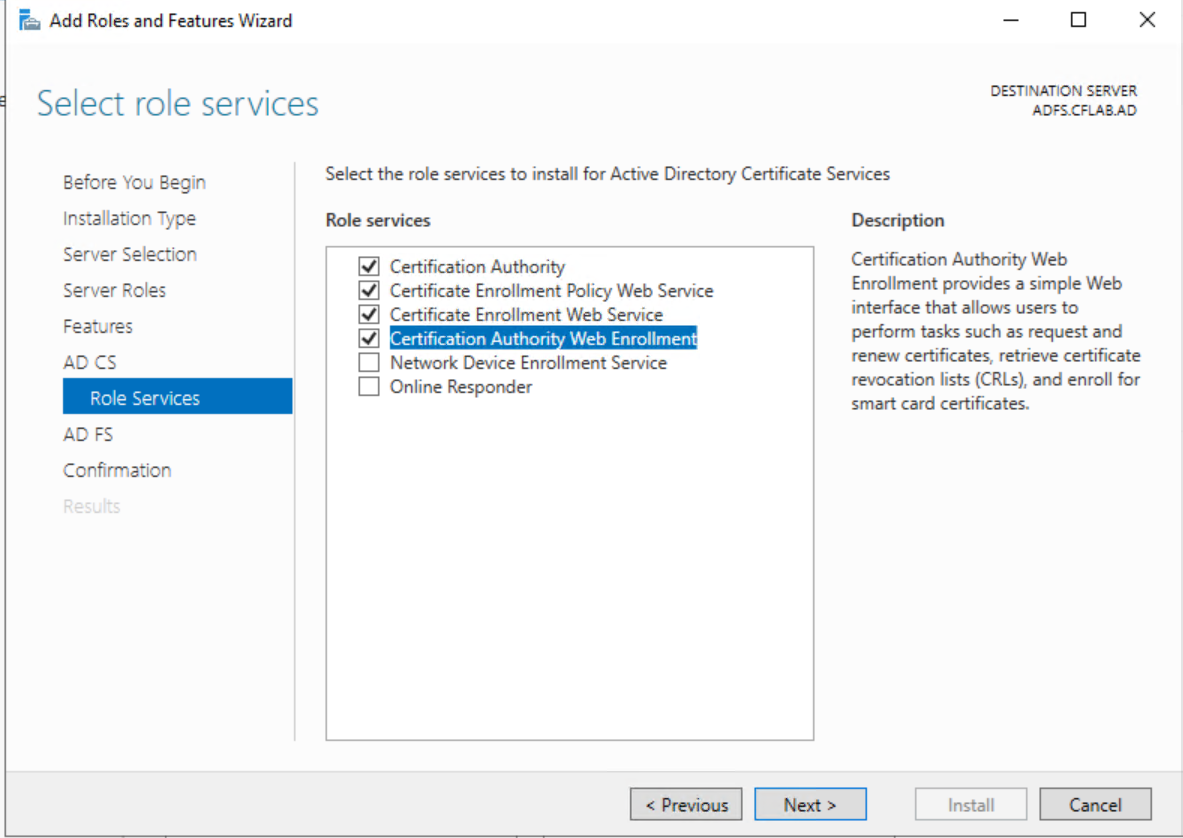Image resolution: width=1183 pixels, height=838 pixels.
Task: Jump to AD FS step
Action: coord(88,434)
